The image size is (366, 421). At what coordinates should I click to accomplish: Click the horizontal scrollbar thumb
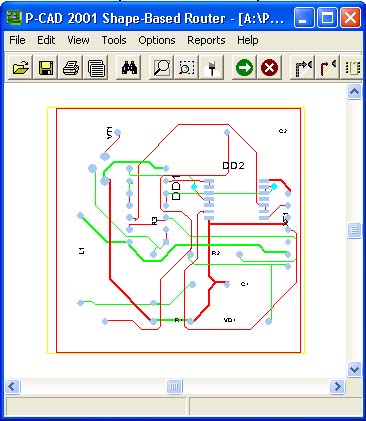tap(174, 387)
